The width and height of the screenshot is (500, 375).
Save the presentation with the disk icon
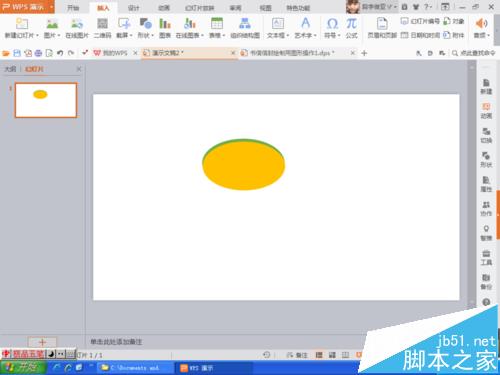17,53
